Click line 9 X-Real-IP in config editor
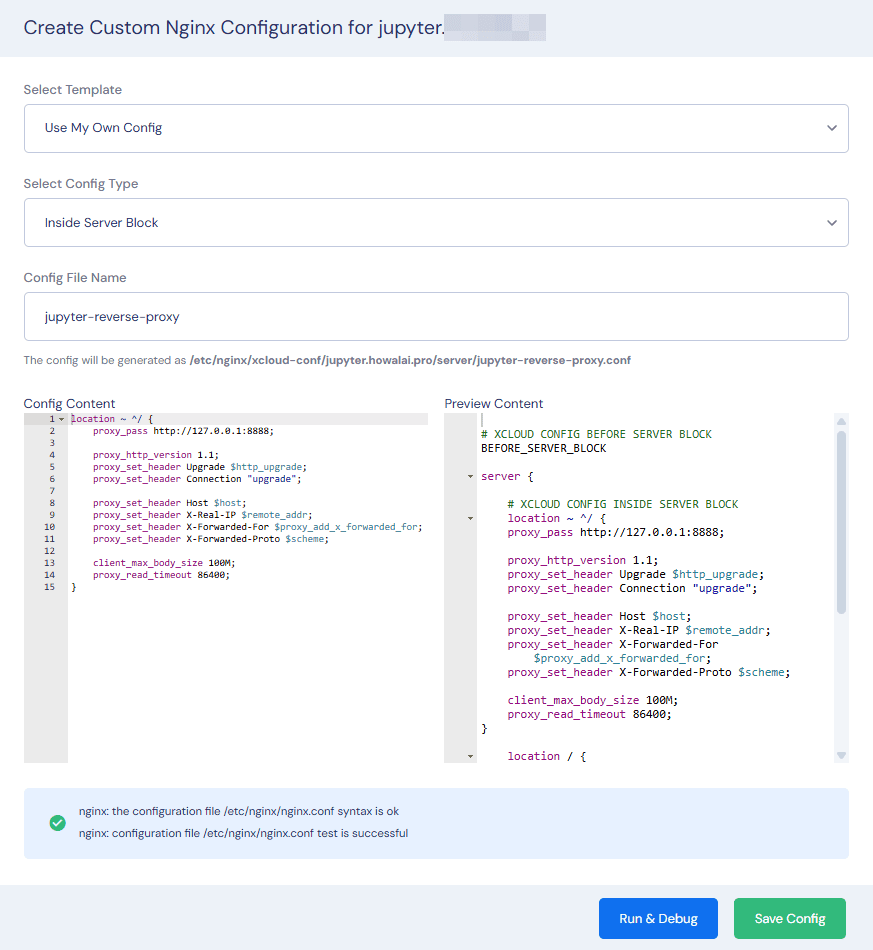Screen dimensions: 873x950 pos(202,515)
